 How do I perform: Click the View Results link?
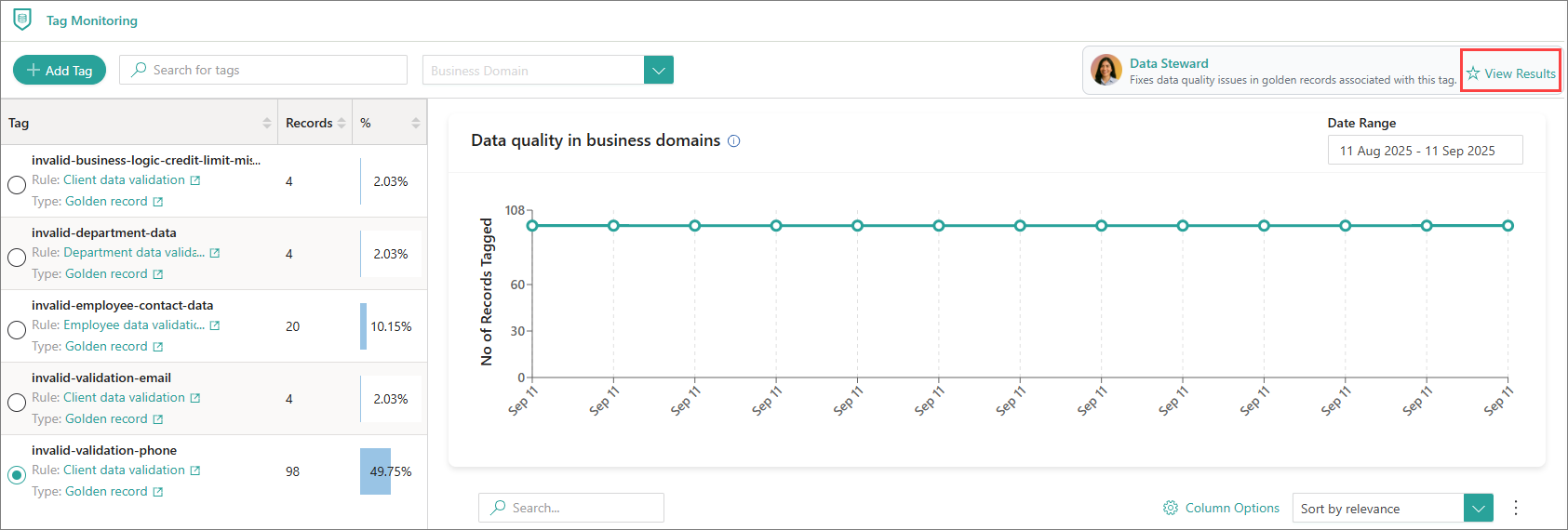tap(1510, 73)
